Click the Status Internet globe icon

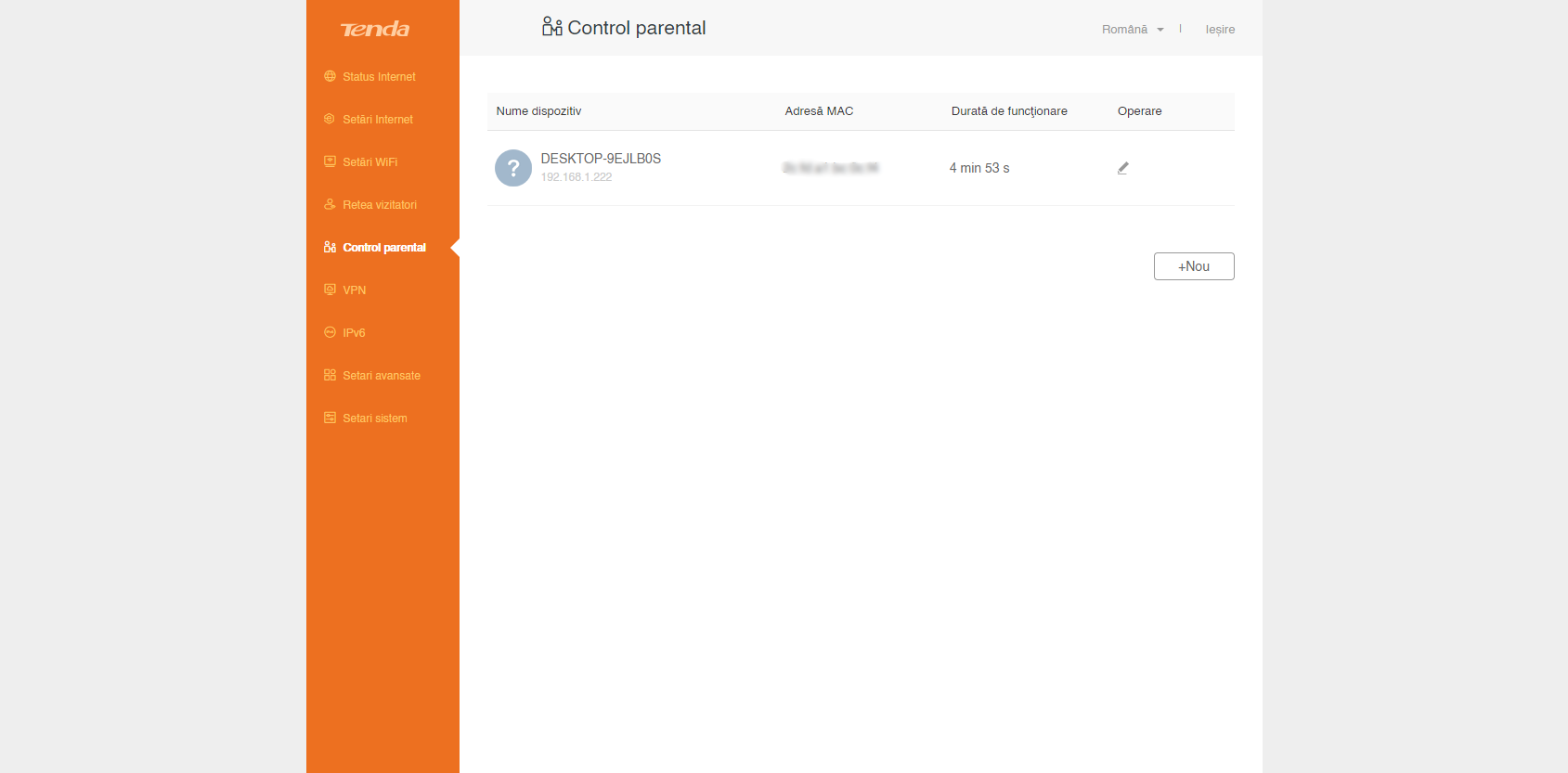click(330, 76)
